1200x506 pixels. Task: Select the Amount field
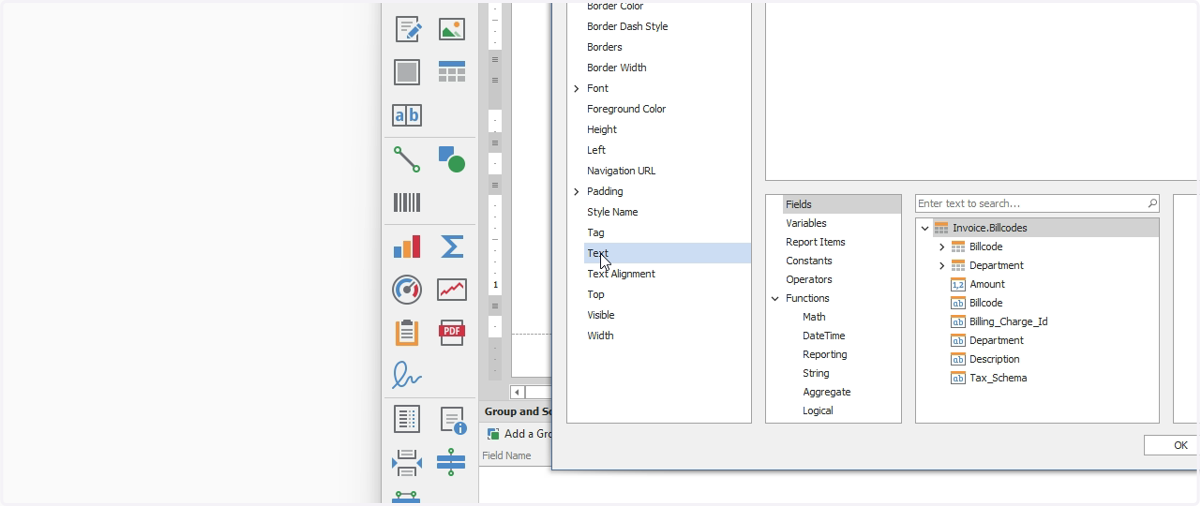pos(987,285)
